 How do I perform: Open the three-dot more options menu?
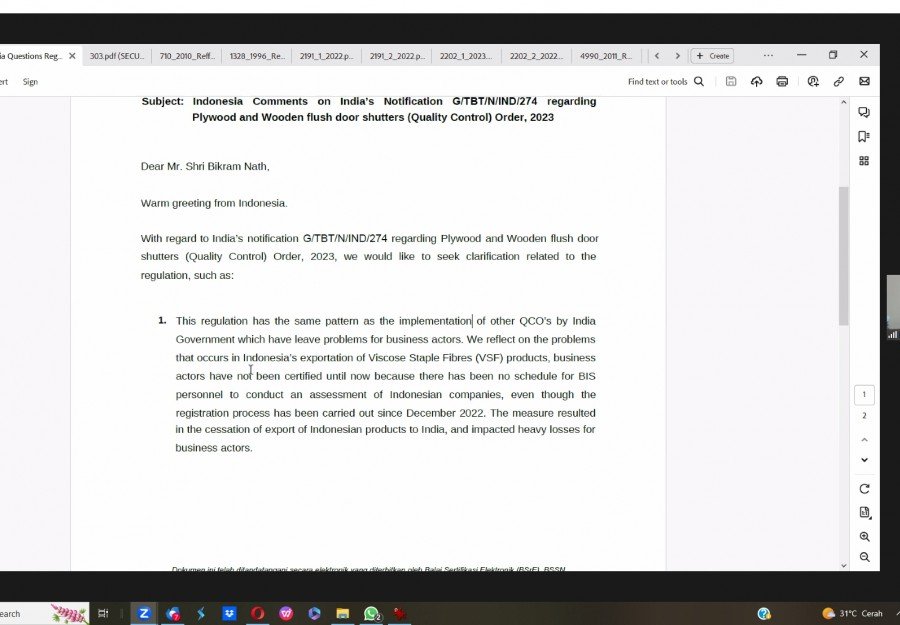coord(768,56)
